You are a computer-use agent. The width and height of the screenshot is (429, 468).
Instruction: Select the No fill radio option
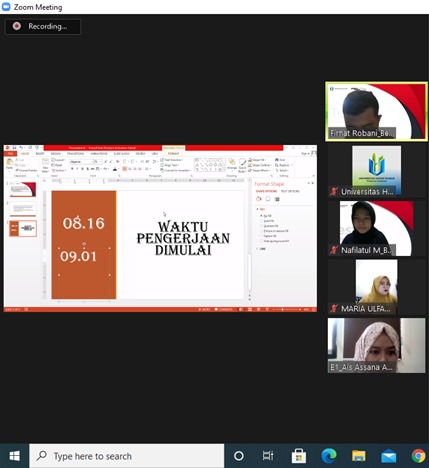262,216
